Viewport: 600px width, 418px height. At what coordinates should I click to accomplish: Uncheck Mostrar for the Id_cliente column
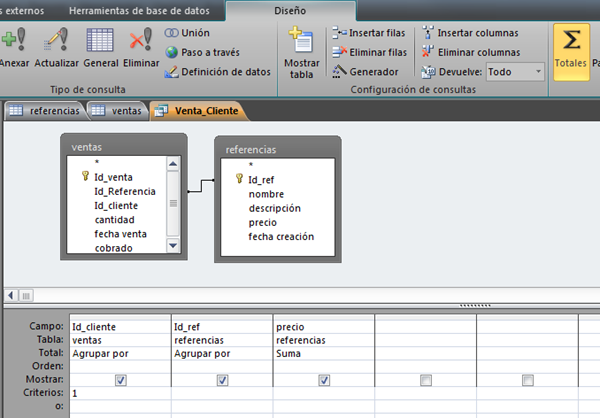[x=120, y=381]
